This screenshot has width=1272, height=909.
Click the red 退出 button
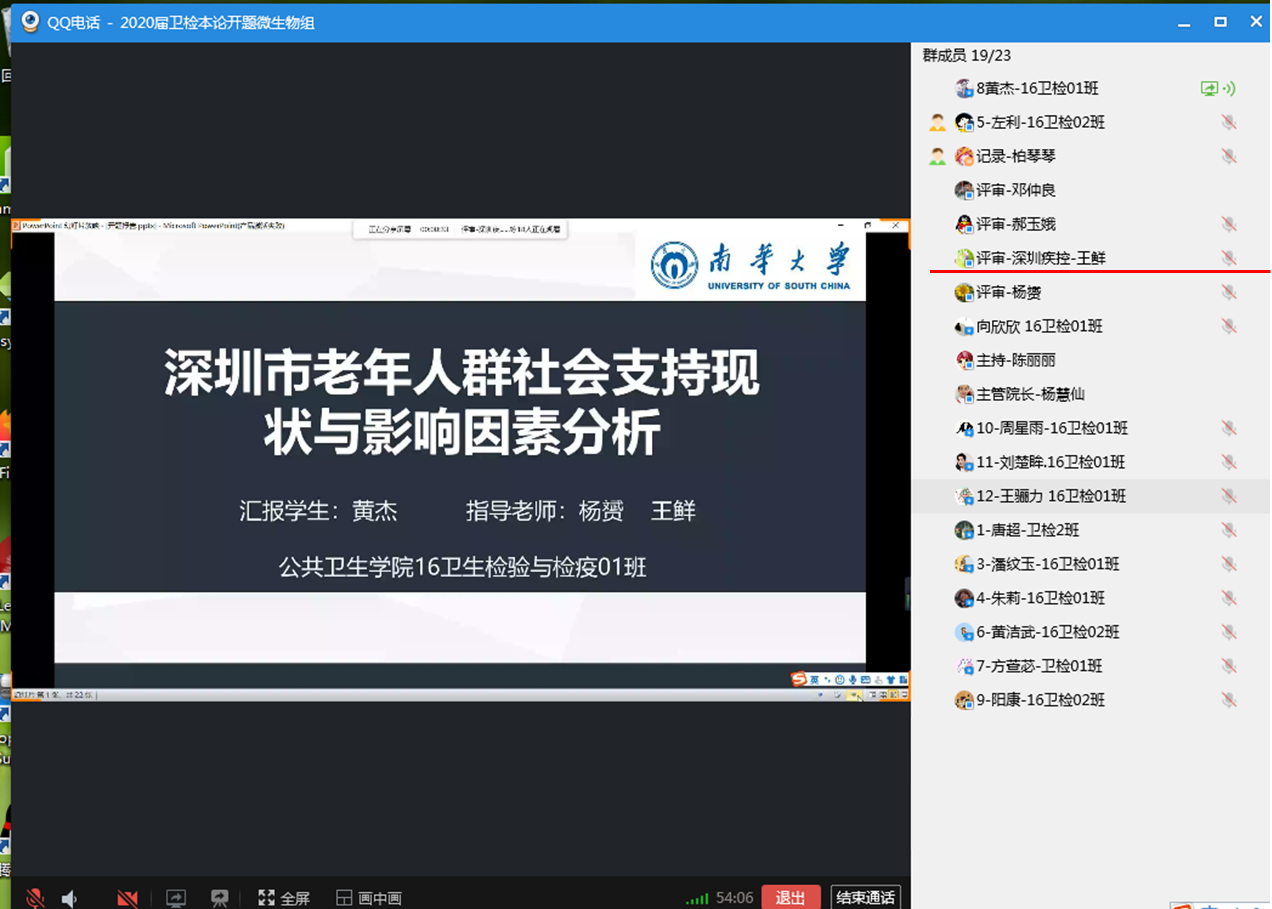pos(790,897)
